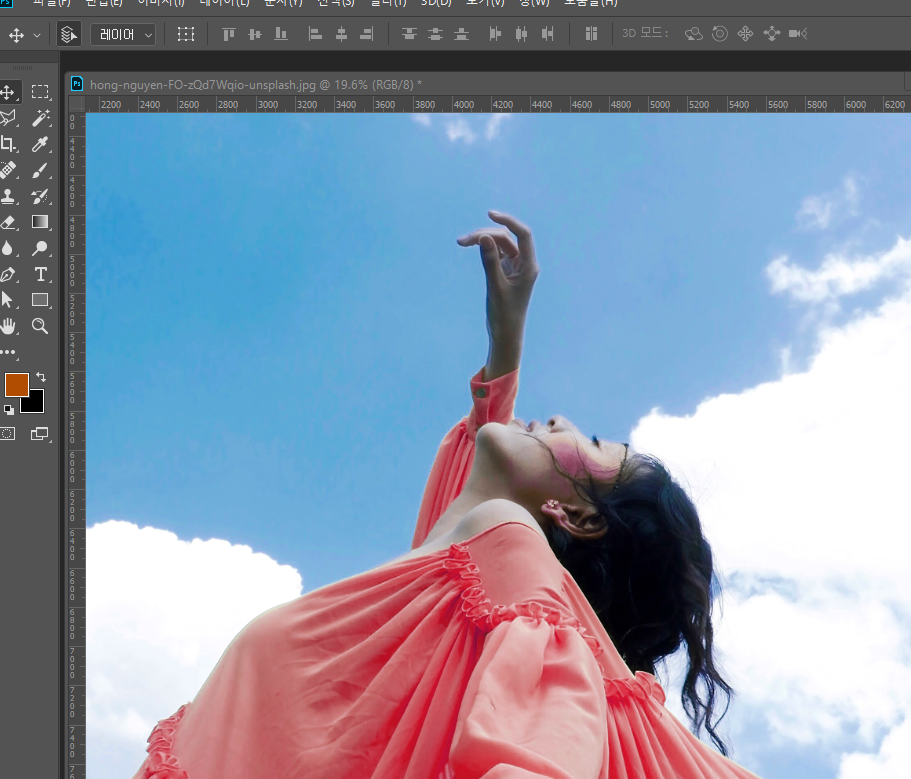The image size is (911, 779).
Task: Align left edges of layers
Action: 315,34
